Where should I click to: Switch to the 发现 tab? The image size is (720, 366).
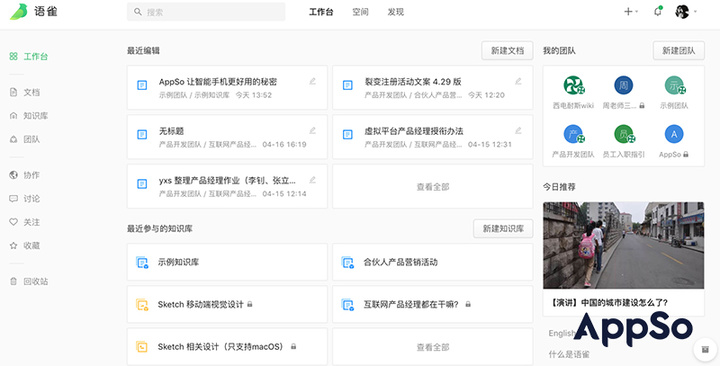(x=395, y=12)
